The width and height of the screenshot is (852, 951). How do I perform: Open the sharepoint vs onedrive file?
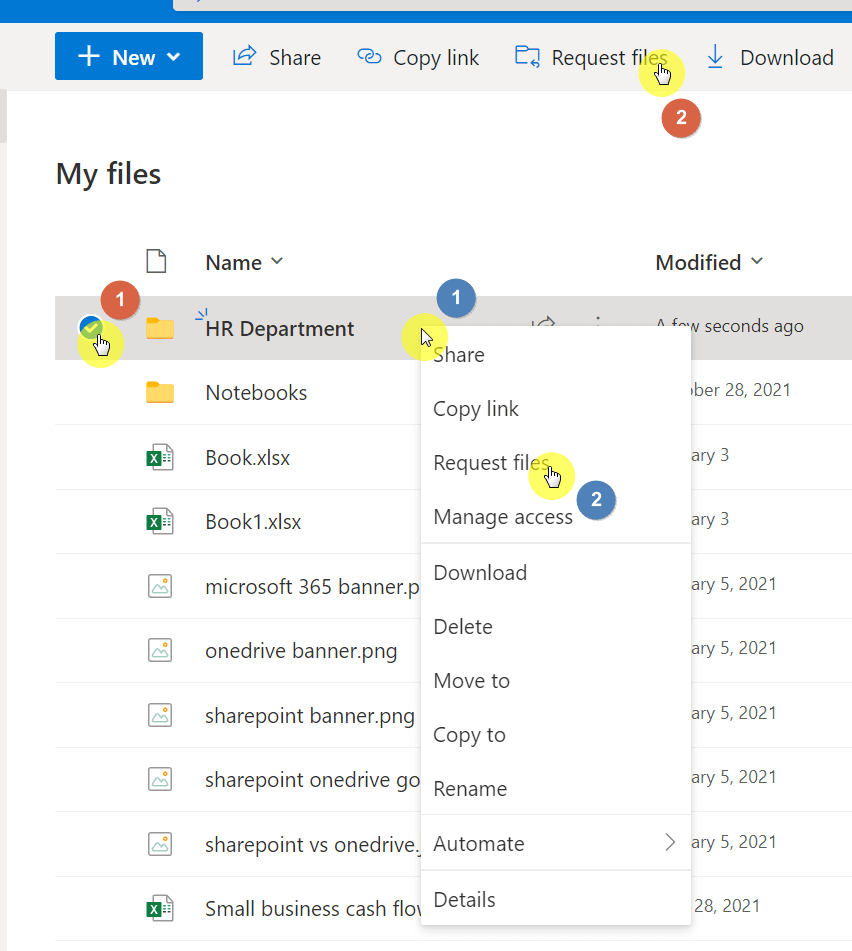coord(312,845)
